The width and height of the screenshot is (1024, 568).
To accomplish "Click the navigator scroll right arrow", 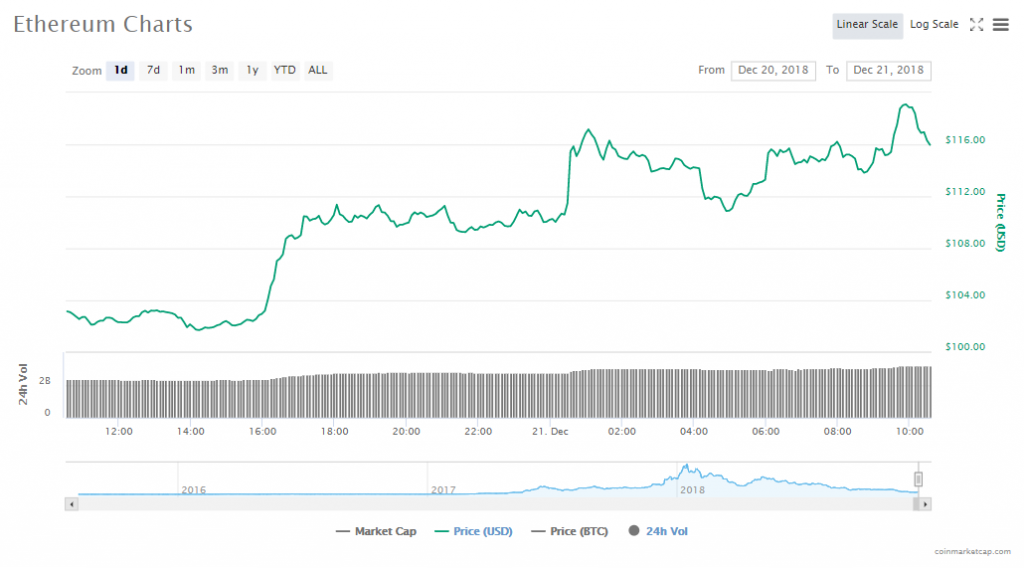I will (x=926, y=505).
